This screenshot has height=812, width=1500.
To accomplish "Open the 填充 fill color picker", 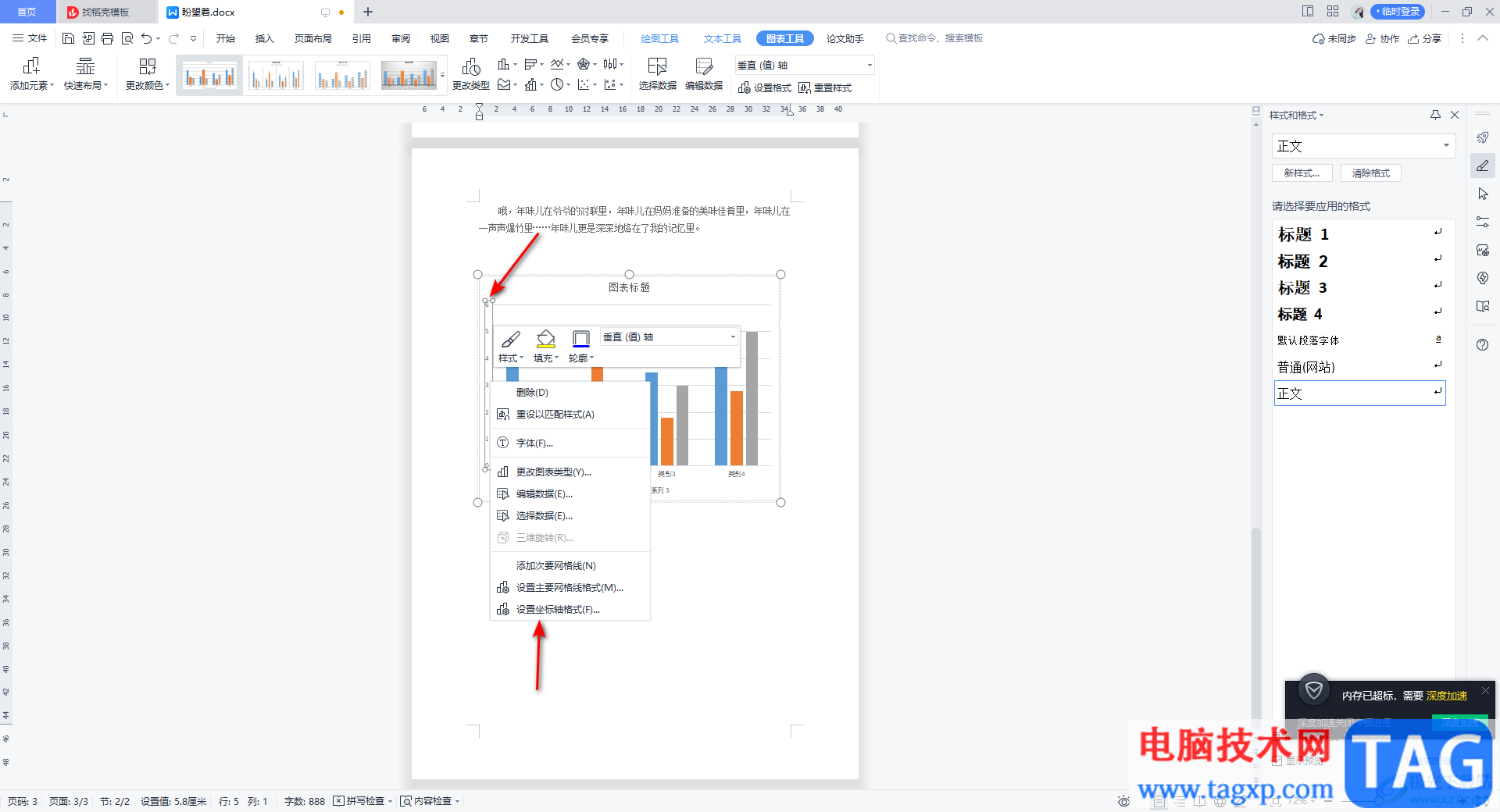I will 545,347.
